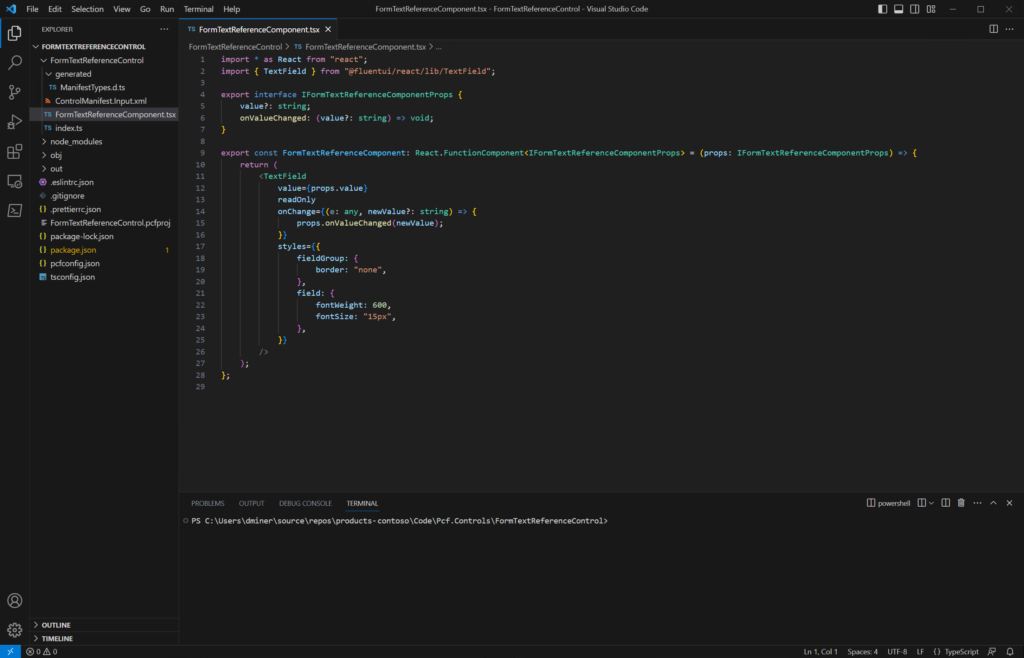The width and height of the screenshot is (1024, 658).
Task: Open the Accounts icon near the bottom left
Action: [x=14, y=600]
